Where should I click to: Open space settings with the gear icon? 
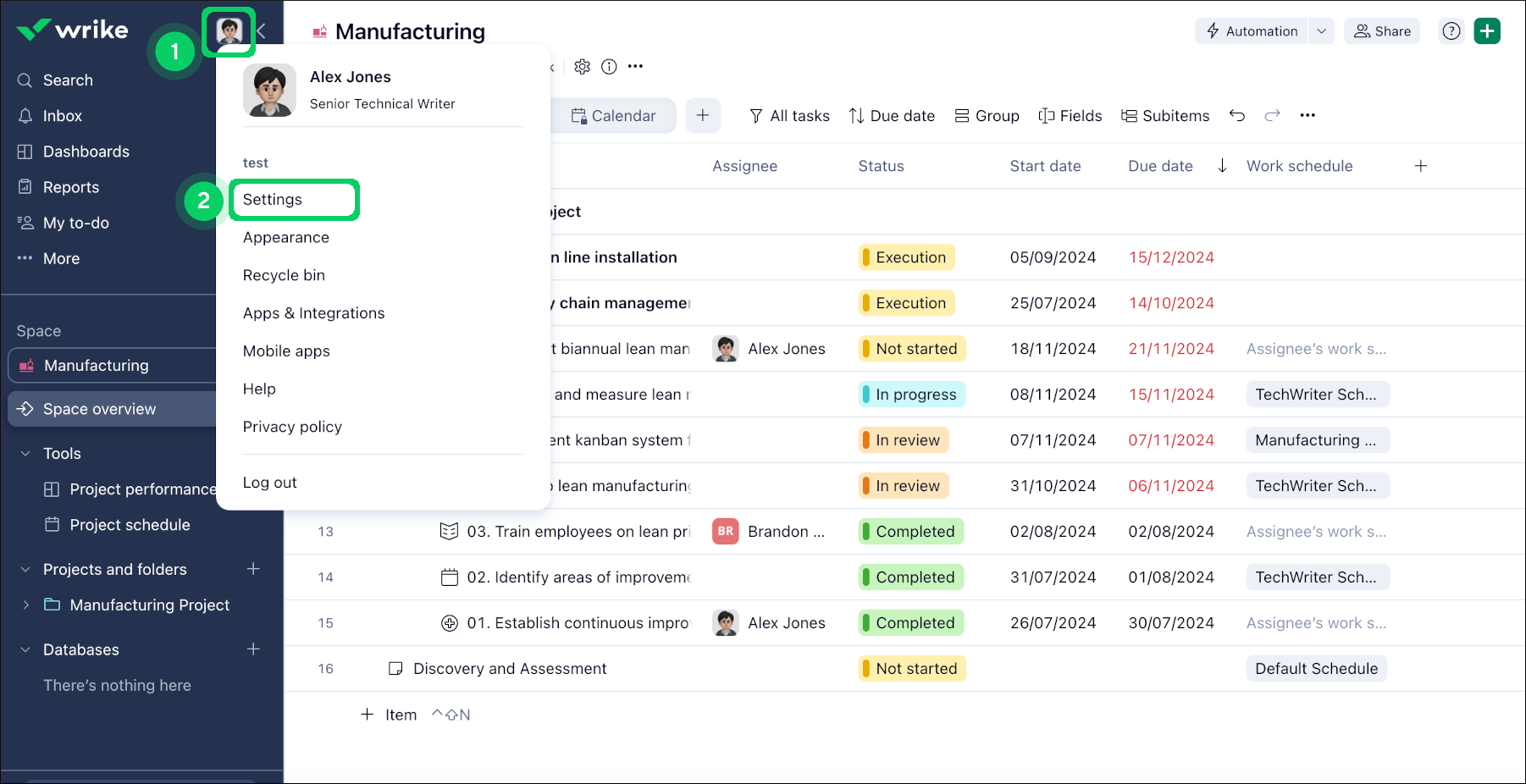tap(582, 66)
